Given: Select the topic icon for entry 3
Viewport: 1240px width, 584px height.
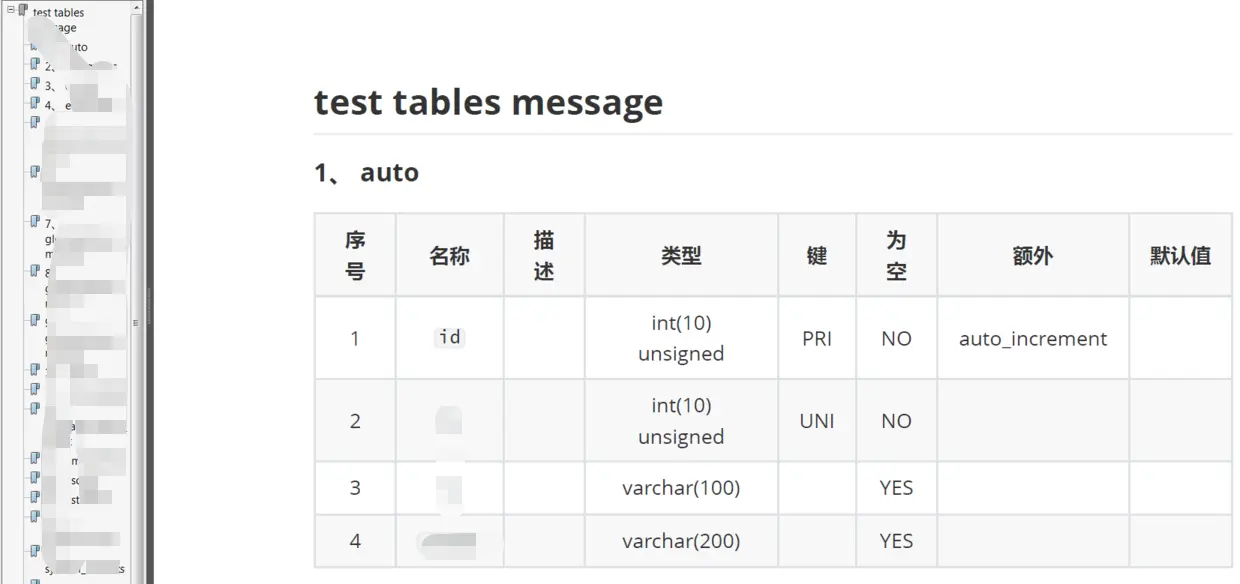Looking at the screenshot, I should pos(35,84).
